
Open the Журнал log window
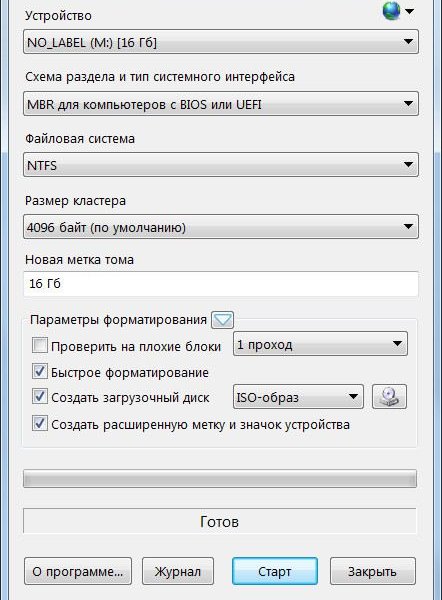click(178, 571)
